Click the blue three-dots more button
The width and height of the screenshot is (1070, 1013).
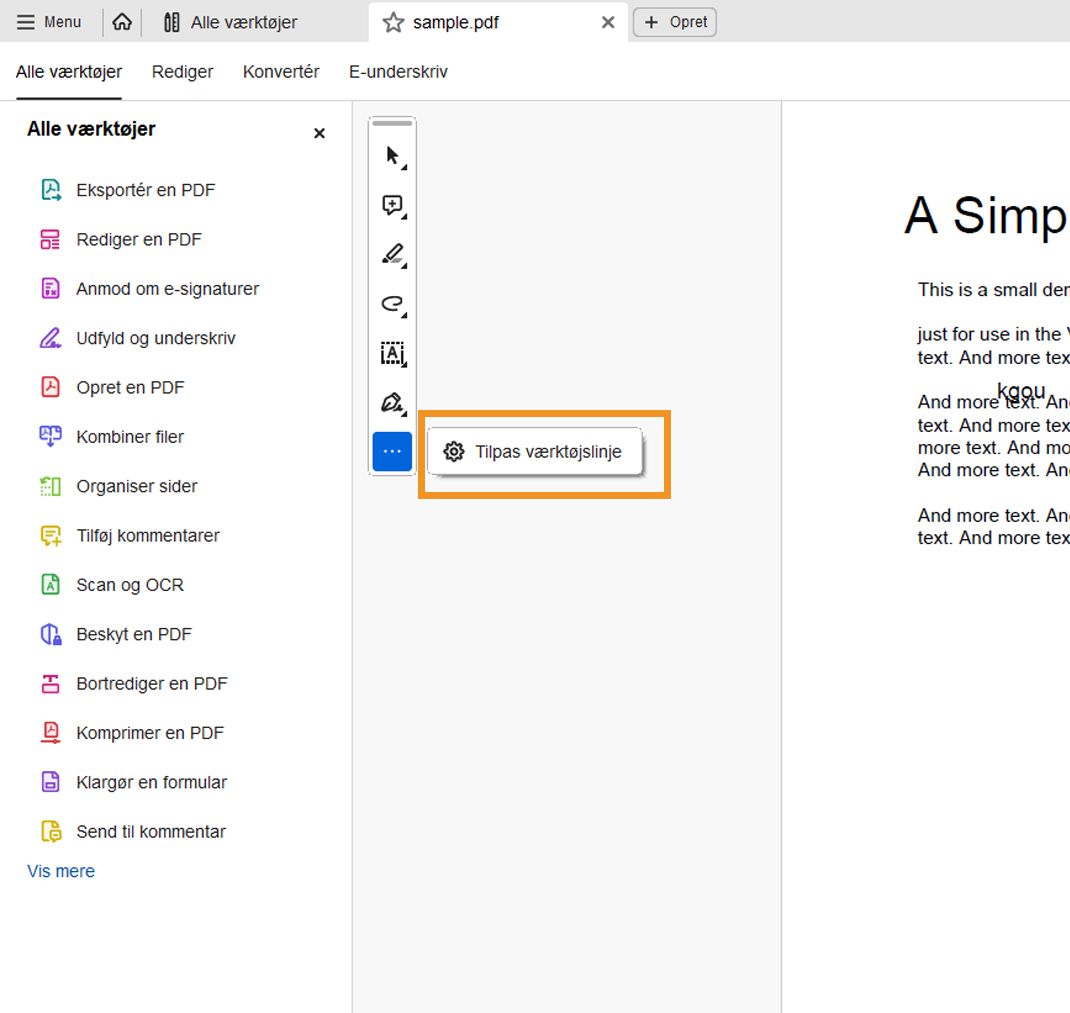coord(392,451)
